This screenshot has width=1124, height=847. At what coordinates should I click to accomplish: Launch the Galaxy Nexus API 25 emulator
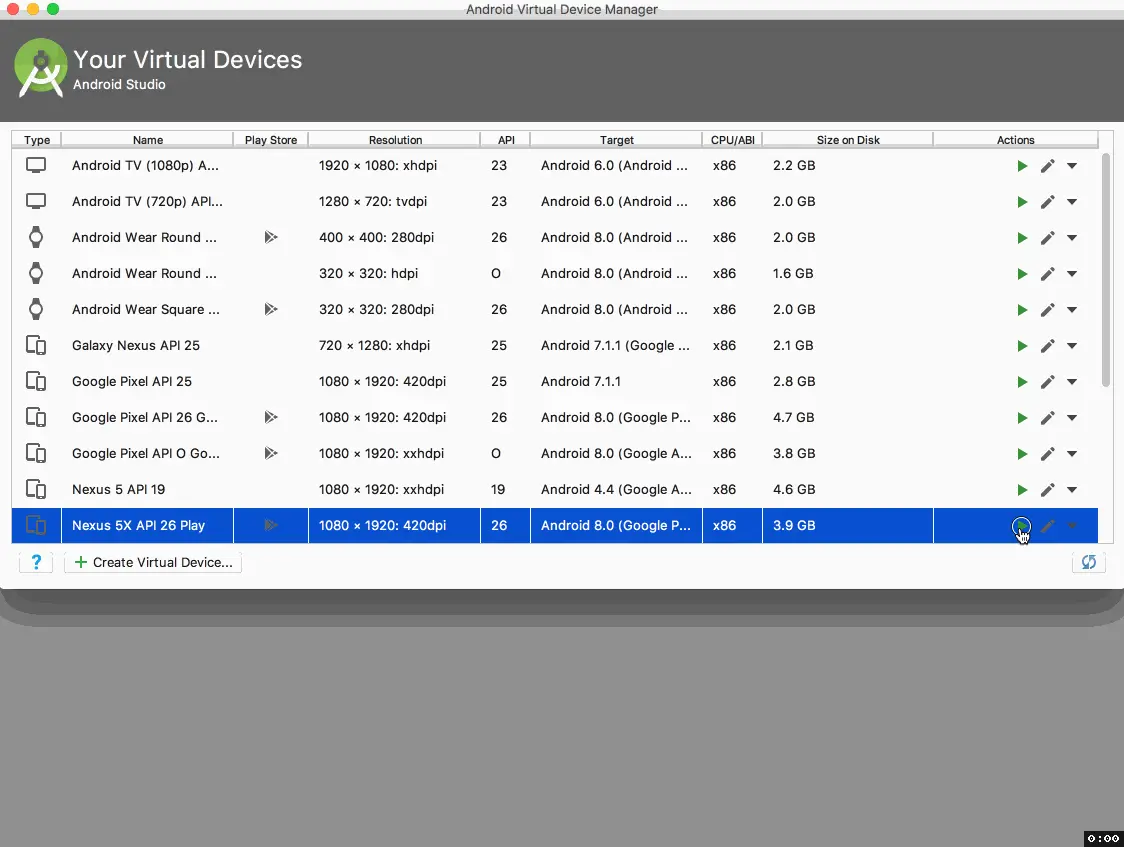[1022, 346]
